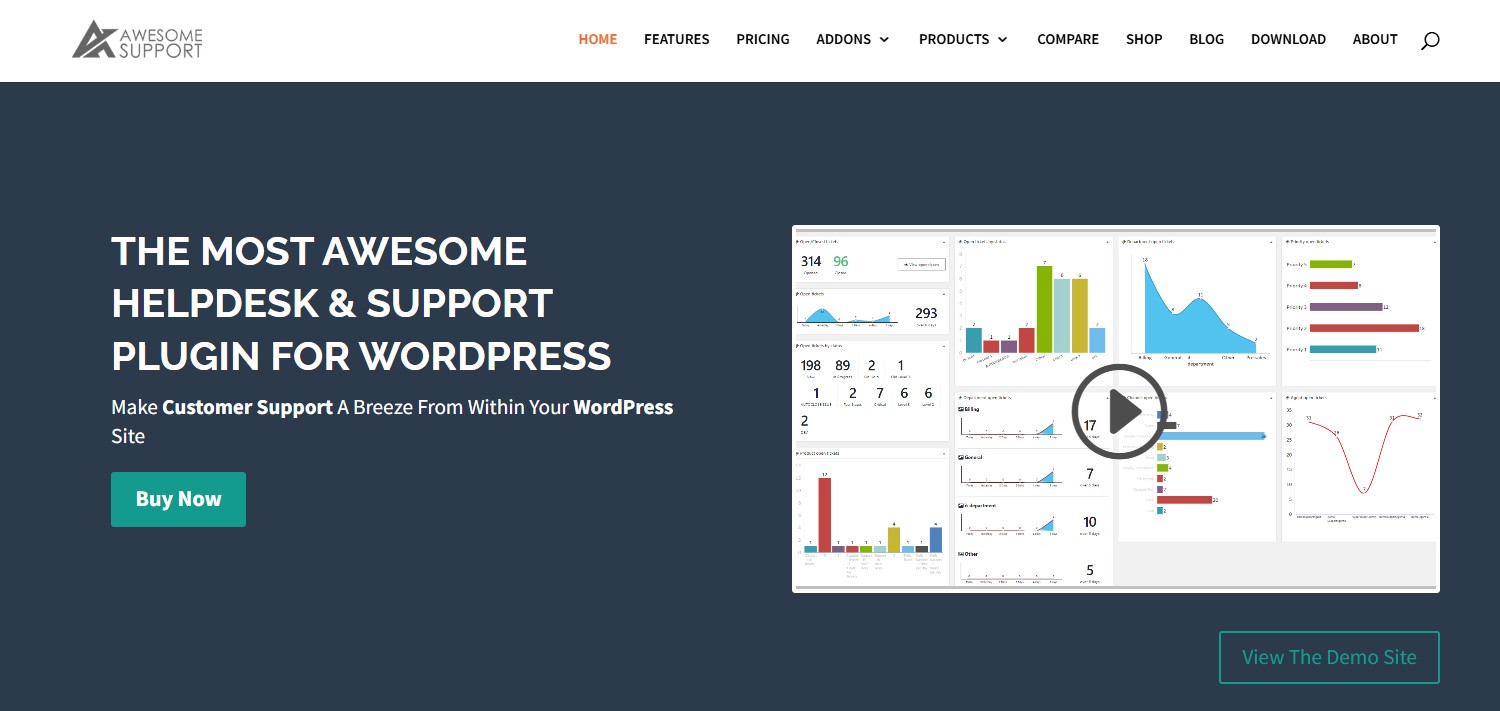Expand the Addons dropdown chevron
The image size is (1500, 711).
884,40
